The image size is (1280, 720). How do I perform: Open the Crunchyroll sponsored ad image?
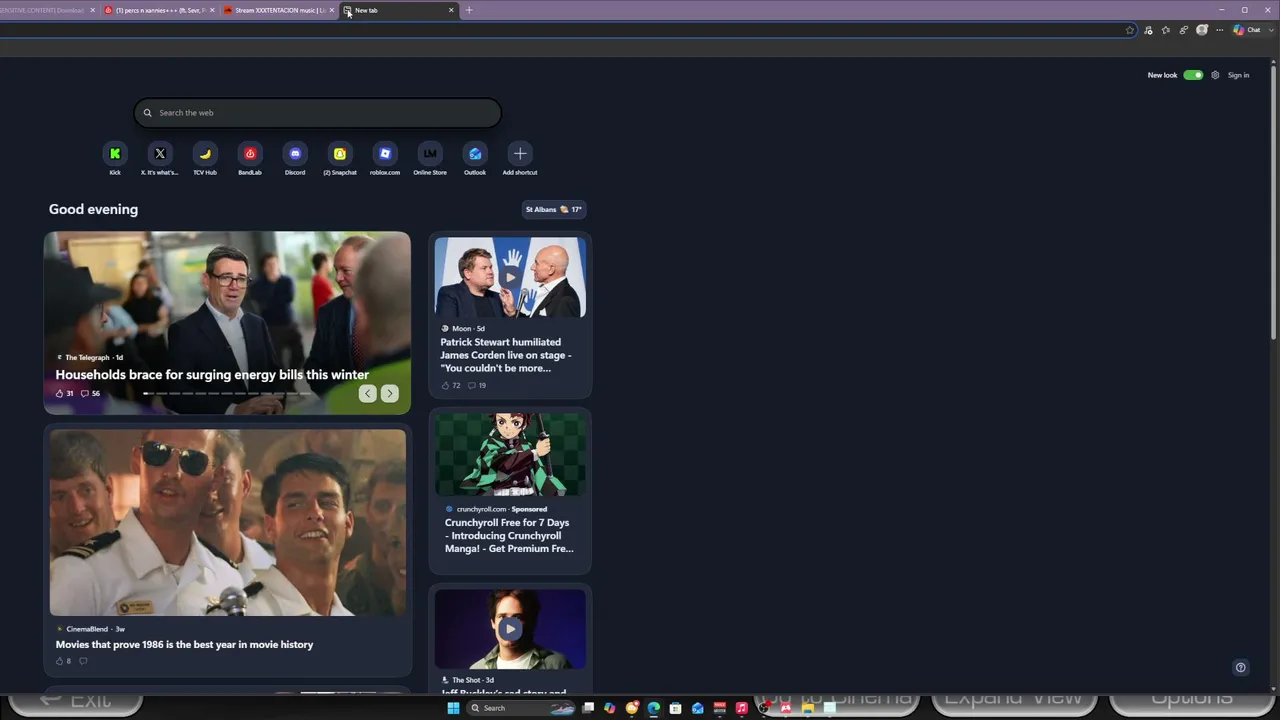point(510,454)
